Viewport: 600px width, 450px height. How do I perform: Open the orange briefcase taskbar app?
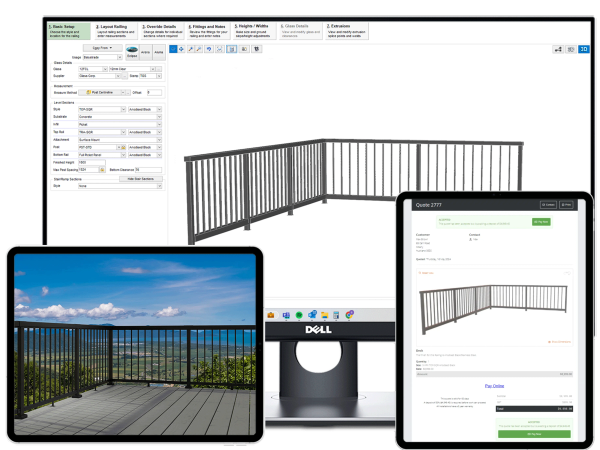click(271, 315)
